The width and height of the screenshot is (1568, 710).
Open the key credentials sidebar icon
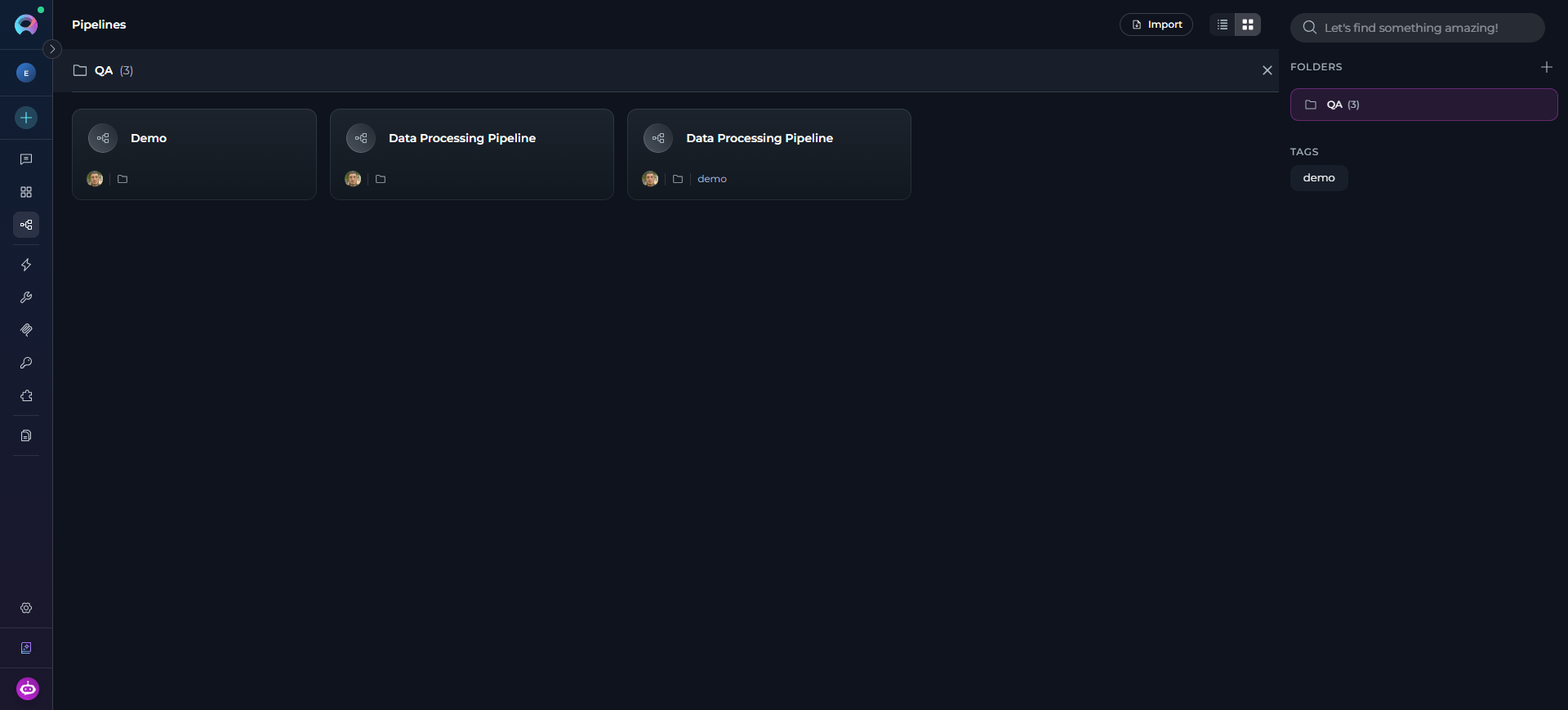point(26,363)
